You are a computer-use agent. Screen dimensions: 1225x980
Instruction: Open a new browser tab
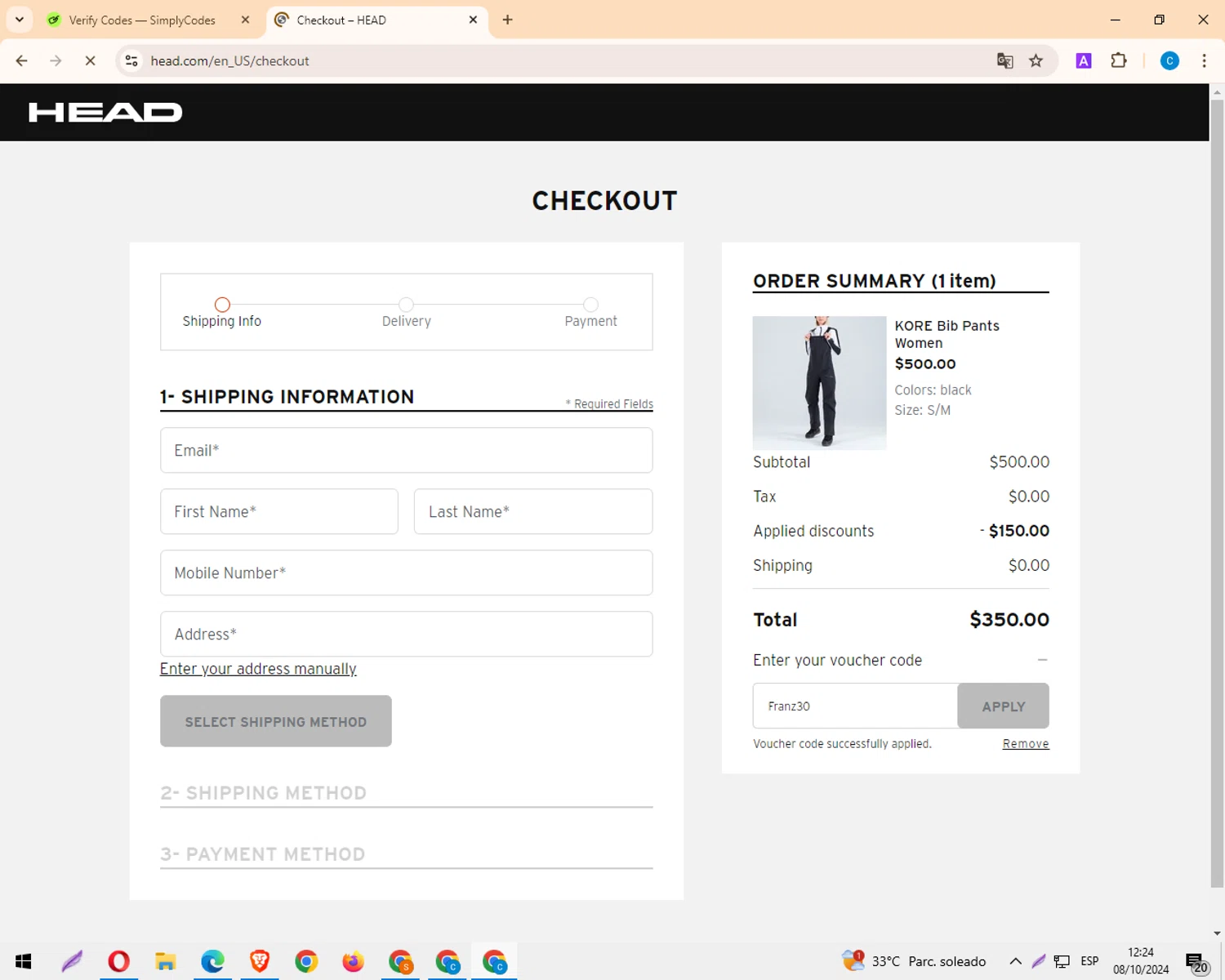click(x=508, y=20)
